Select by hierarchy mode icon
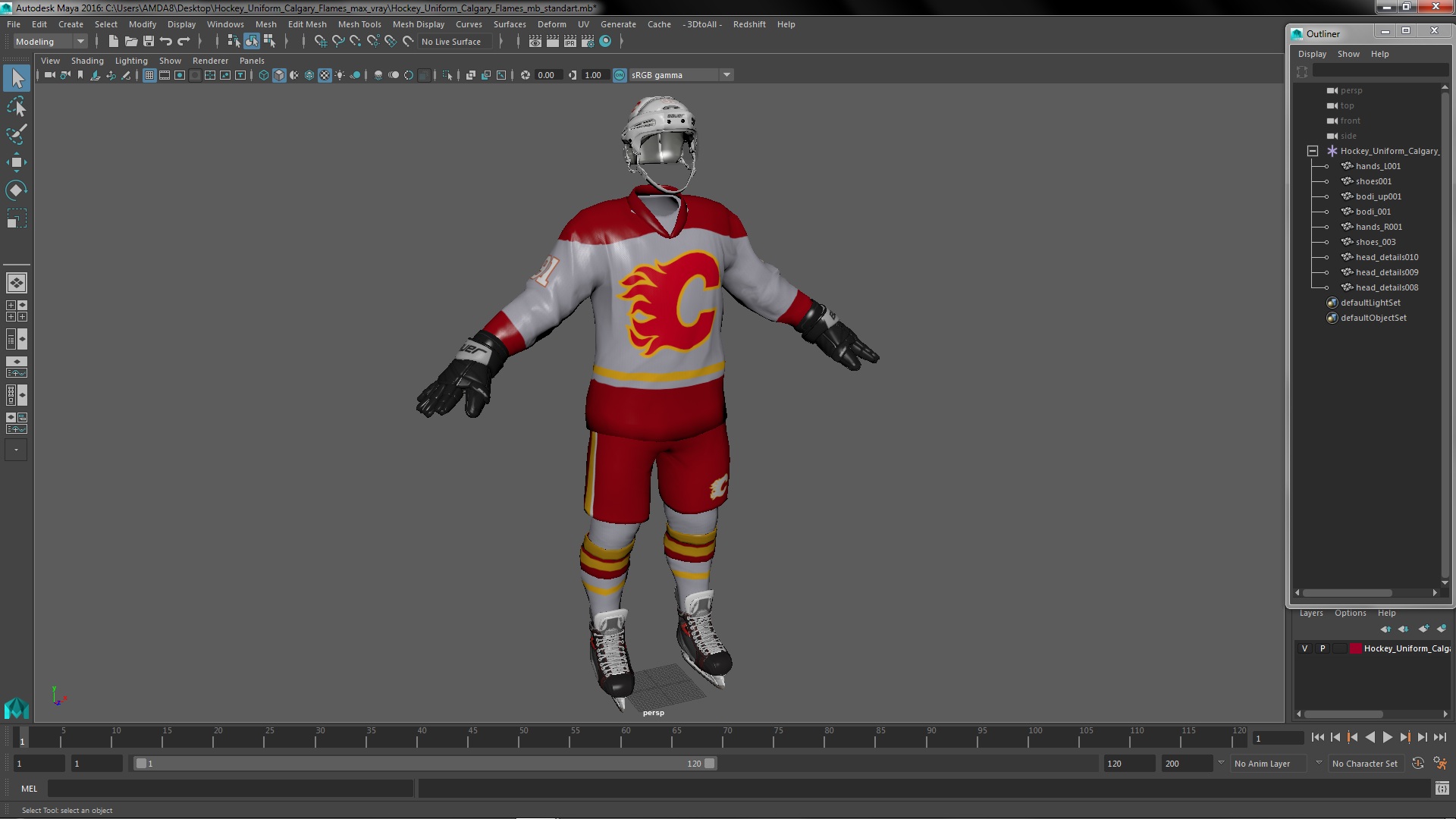 click(x=234, y=42)
